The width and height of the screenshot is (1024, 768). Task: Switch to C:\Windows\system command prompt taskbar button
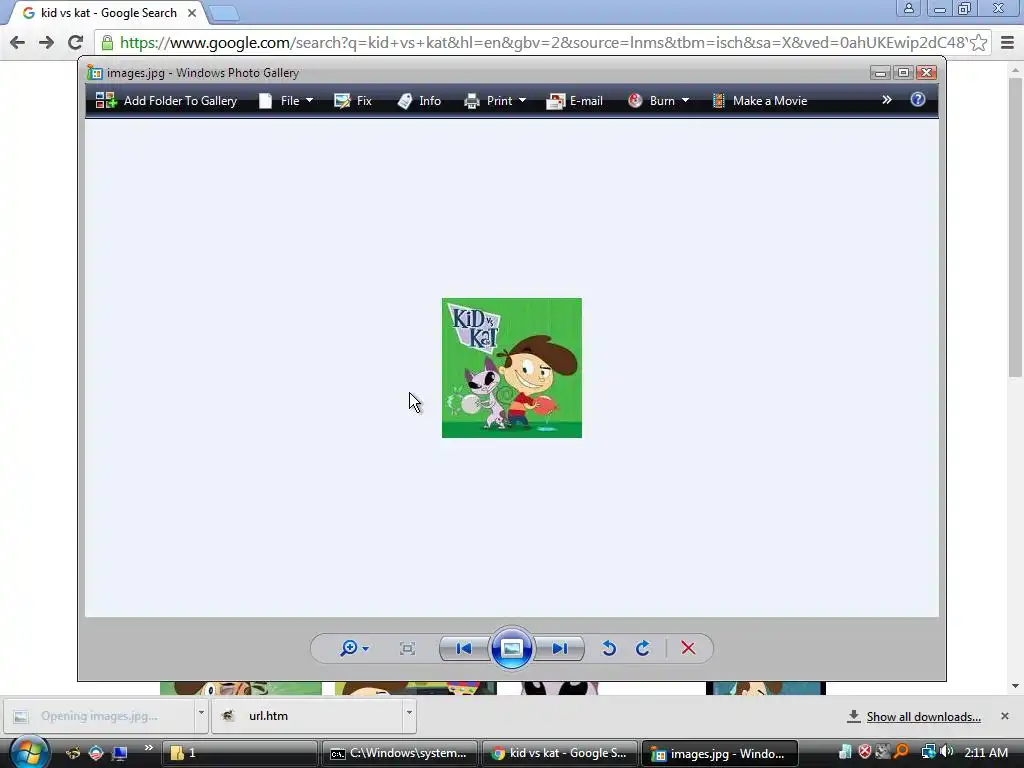point(400,753)
